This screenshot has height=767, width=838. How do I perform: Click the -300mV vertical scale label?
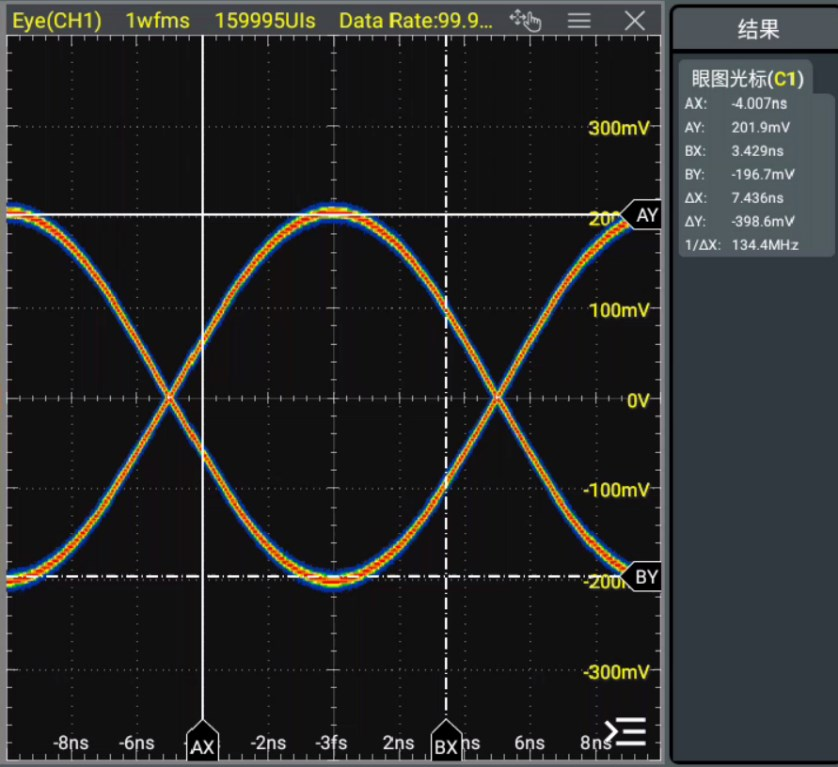pos(616,672)
